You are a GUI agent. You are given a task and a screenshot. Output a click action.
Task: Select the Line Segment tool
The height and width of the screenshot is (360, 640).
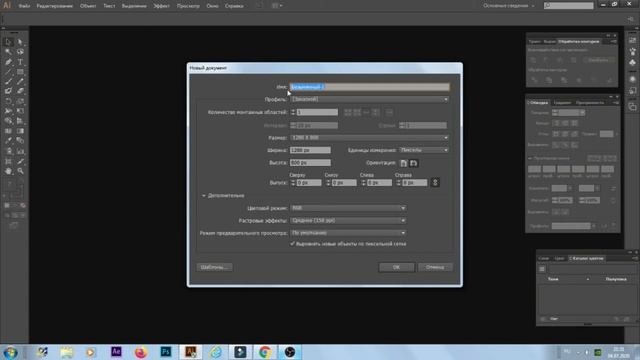coord(8,72)
